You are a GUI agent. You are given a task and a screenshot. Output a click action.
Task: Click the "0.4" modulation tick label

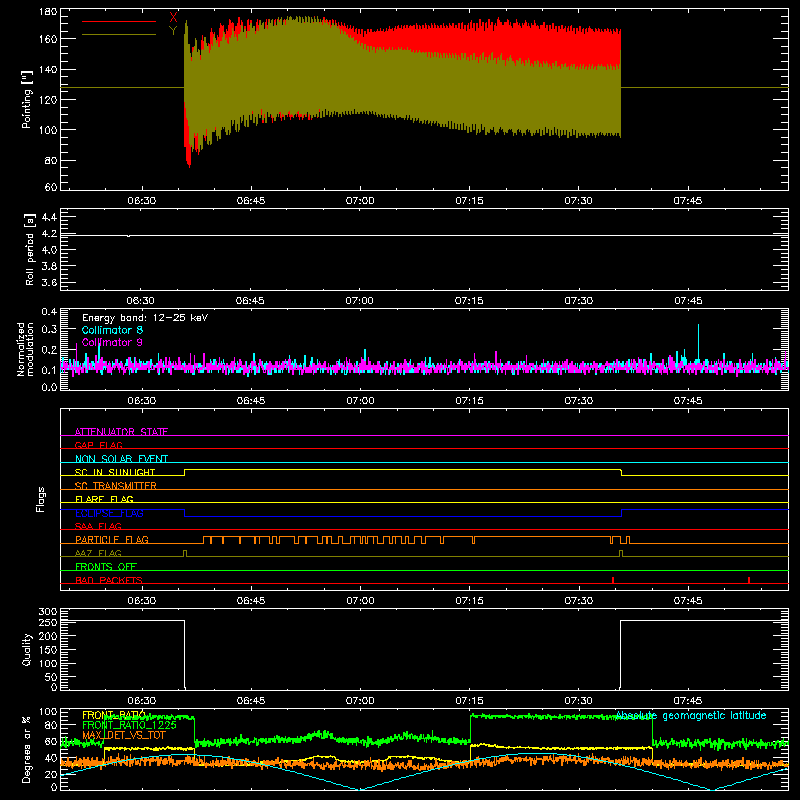coord(49,312)
